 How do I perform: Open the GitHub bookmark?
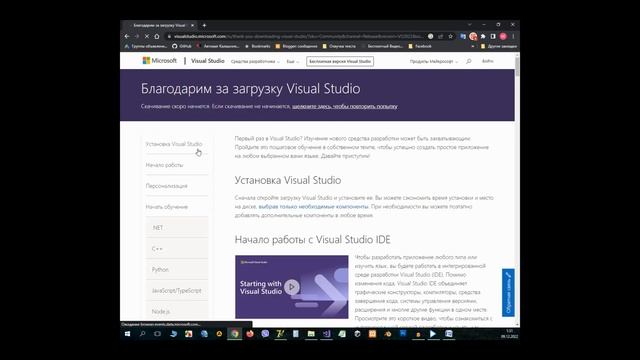tap(182, 46)
